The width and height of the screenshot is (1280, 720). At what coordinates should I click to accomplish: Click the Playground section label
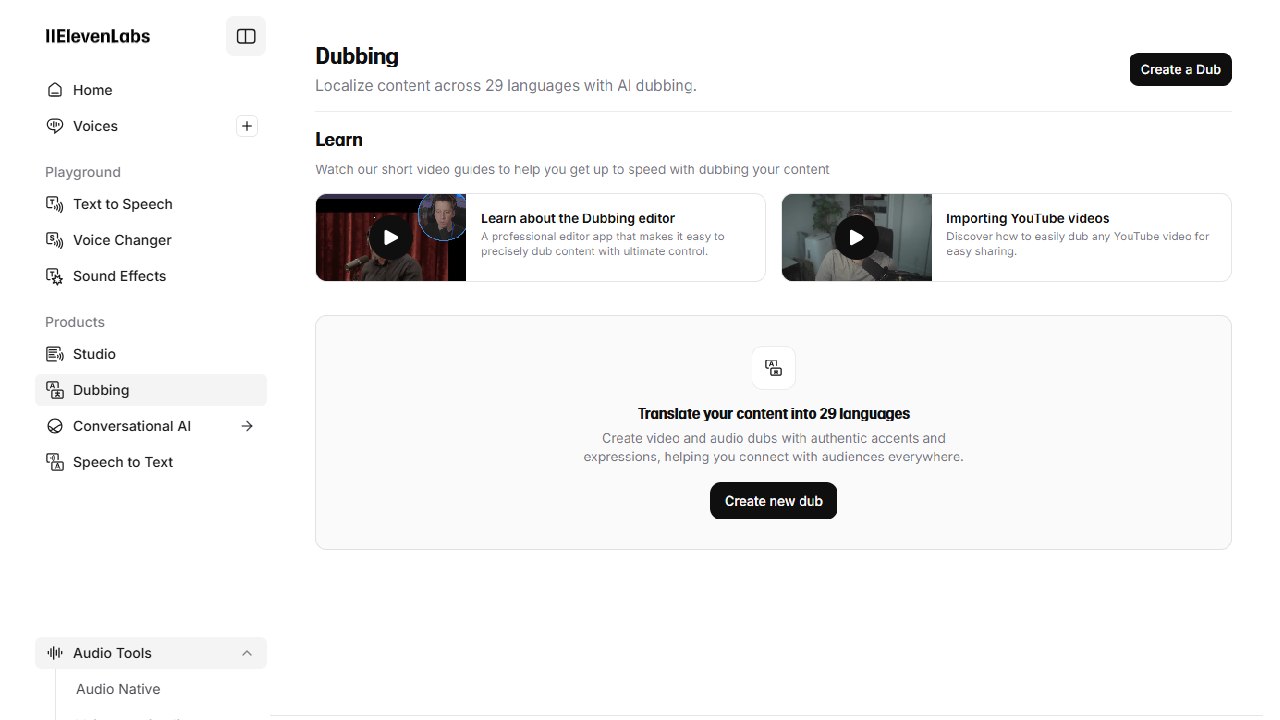pyautogui.click(x=83, y=172)
